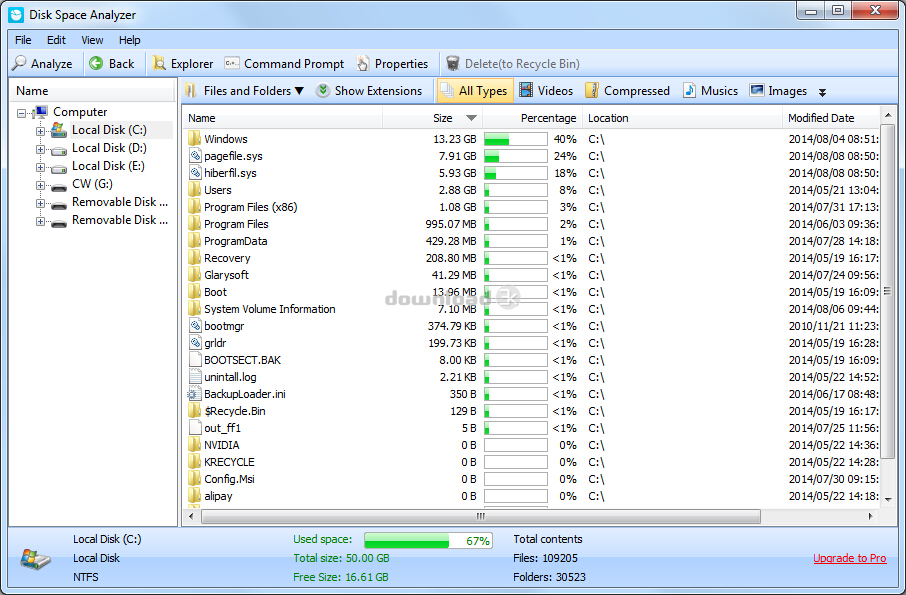This screenshot has height=595, width=906.
Task: Click the unintall.log file icon
Action: coord(195,377)
